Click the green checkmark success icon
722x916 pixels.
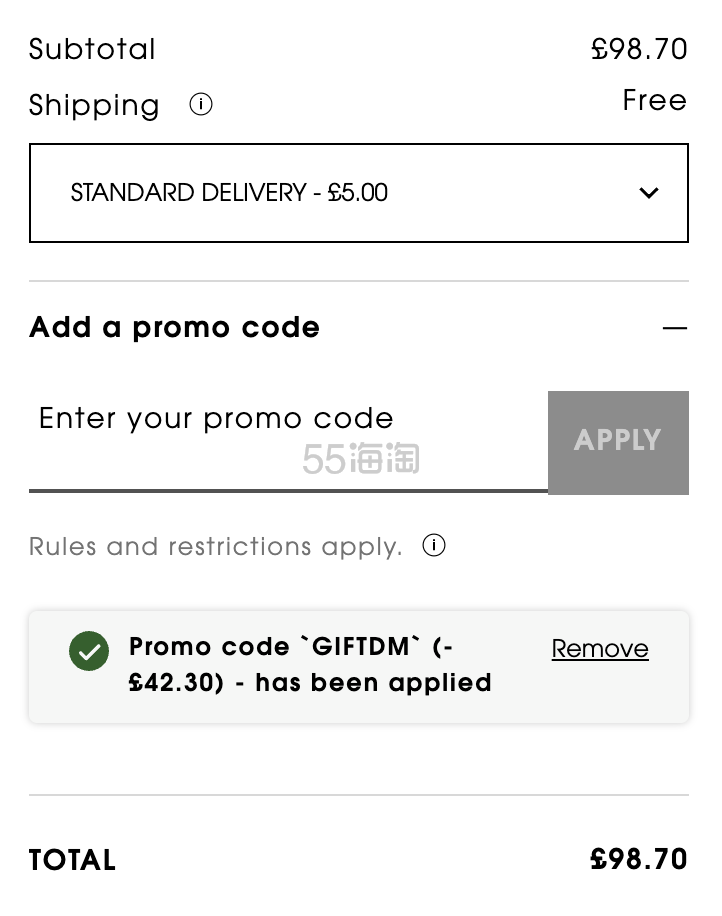click(x=89, y=651)
